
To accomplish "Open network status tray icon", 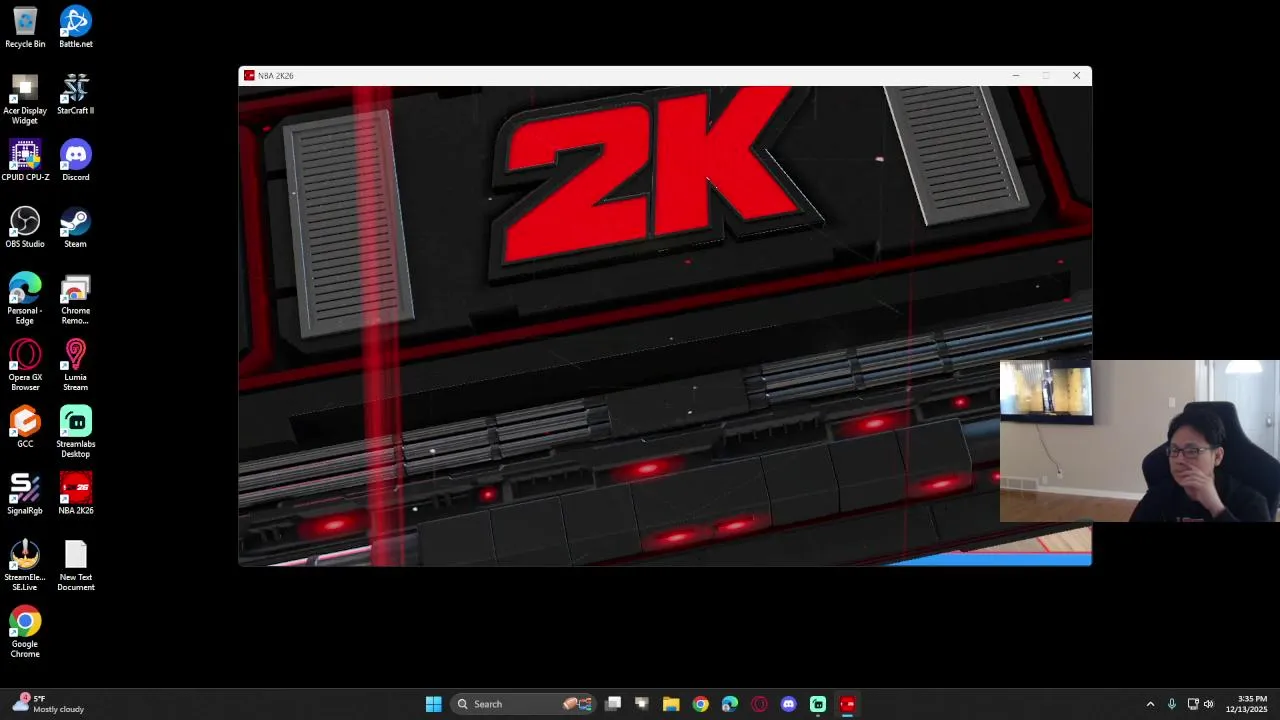I will coord(1193,704).
